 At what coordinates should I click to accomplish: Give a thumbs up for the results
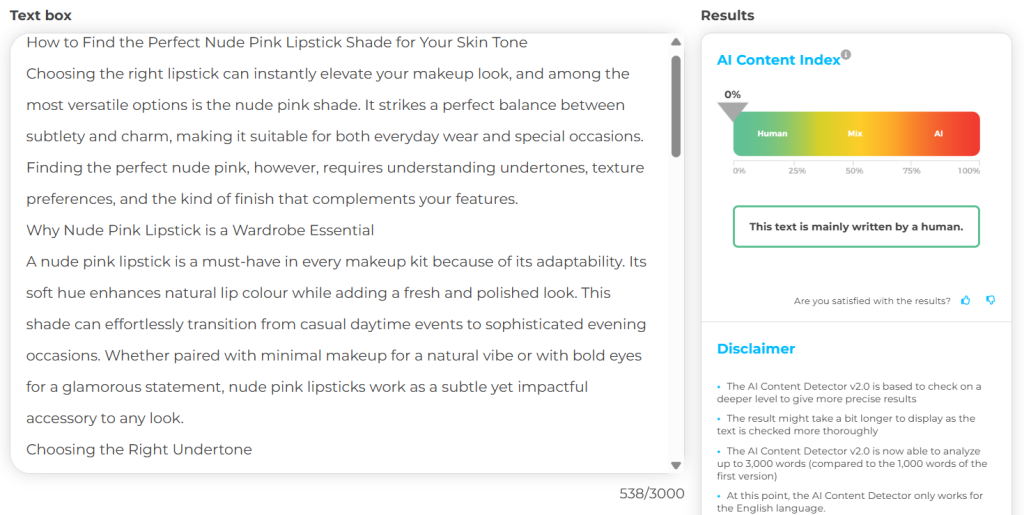click(966, 300)
